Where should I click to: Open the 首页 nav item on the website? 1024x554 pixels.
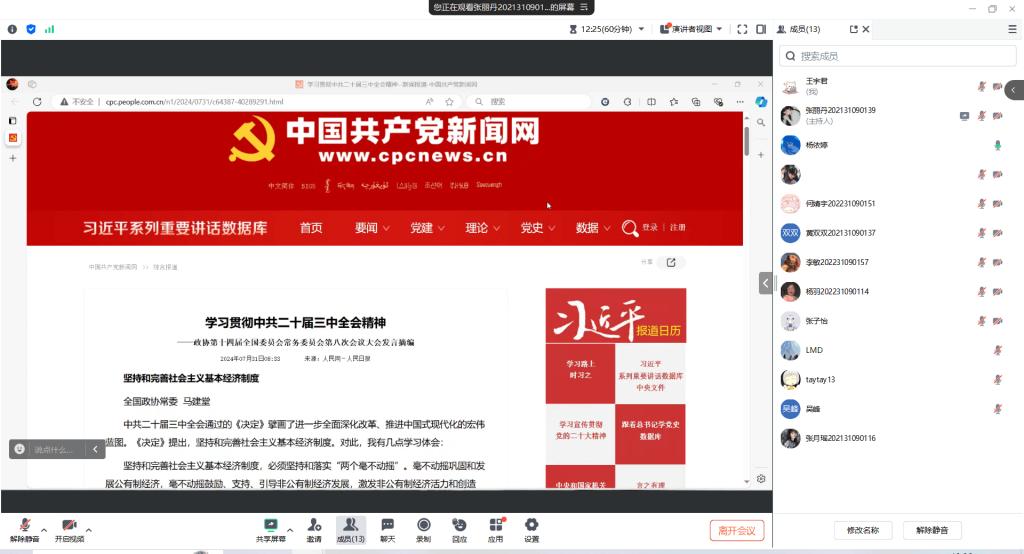tap(311, 227)
